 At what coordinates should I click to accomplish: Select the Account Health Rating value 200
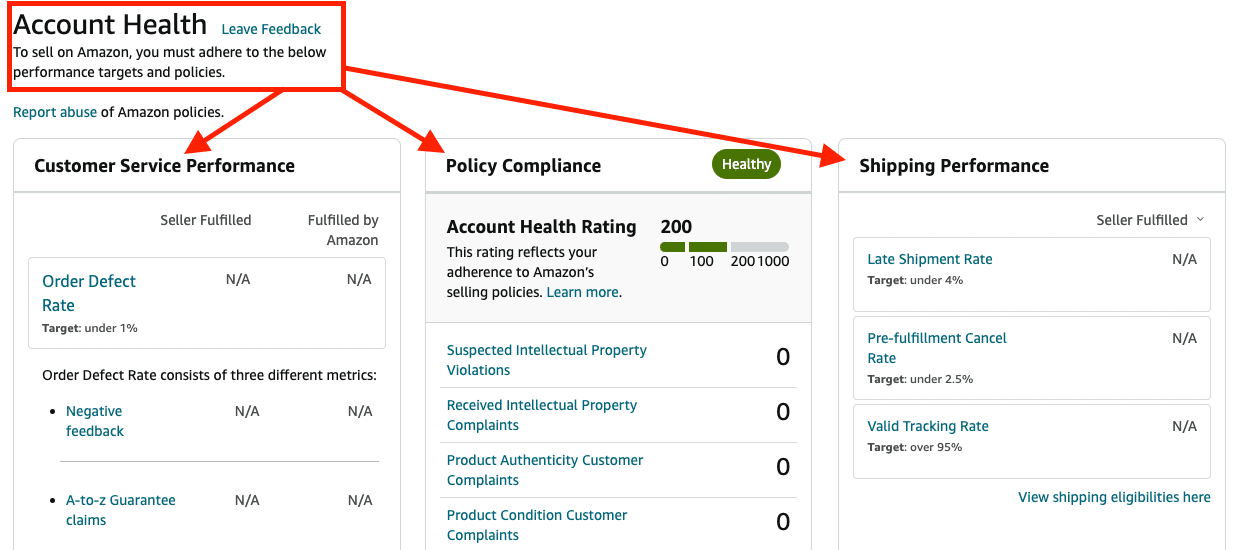pos(676,227)
